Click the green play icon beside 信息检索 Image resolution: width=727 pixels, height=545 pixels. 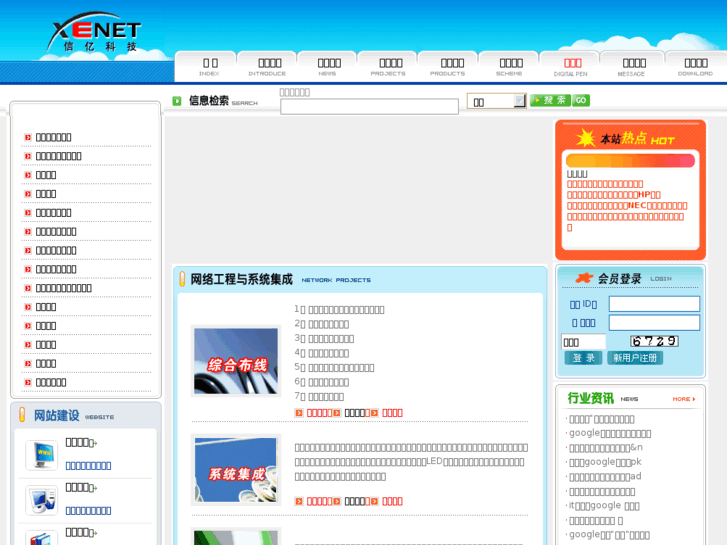click(x=177, y=101)
